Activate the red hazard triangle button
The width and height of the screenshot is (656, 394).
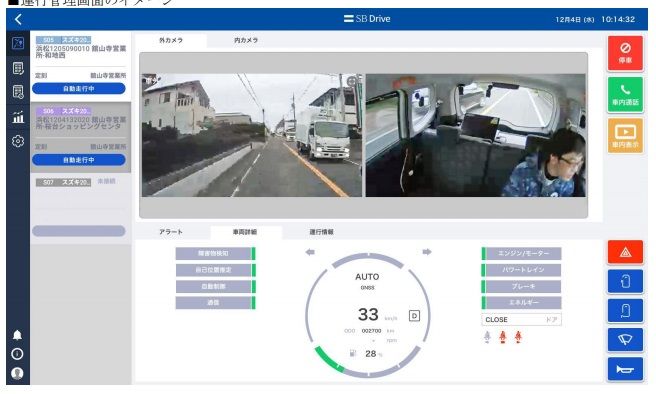pyautogui.click(x=625, y=252)
